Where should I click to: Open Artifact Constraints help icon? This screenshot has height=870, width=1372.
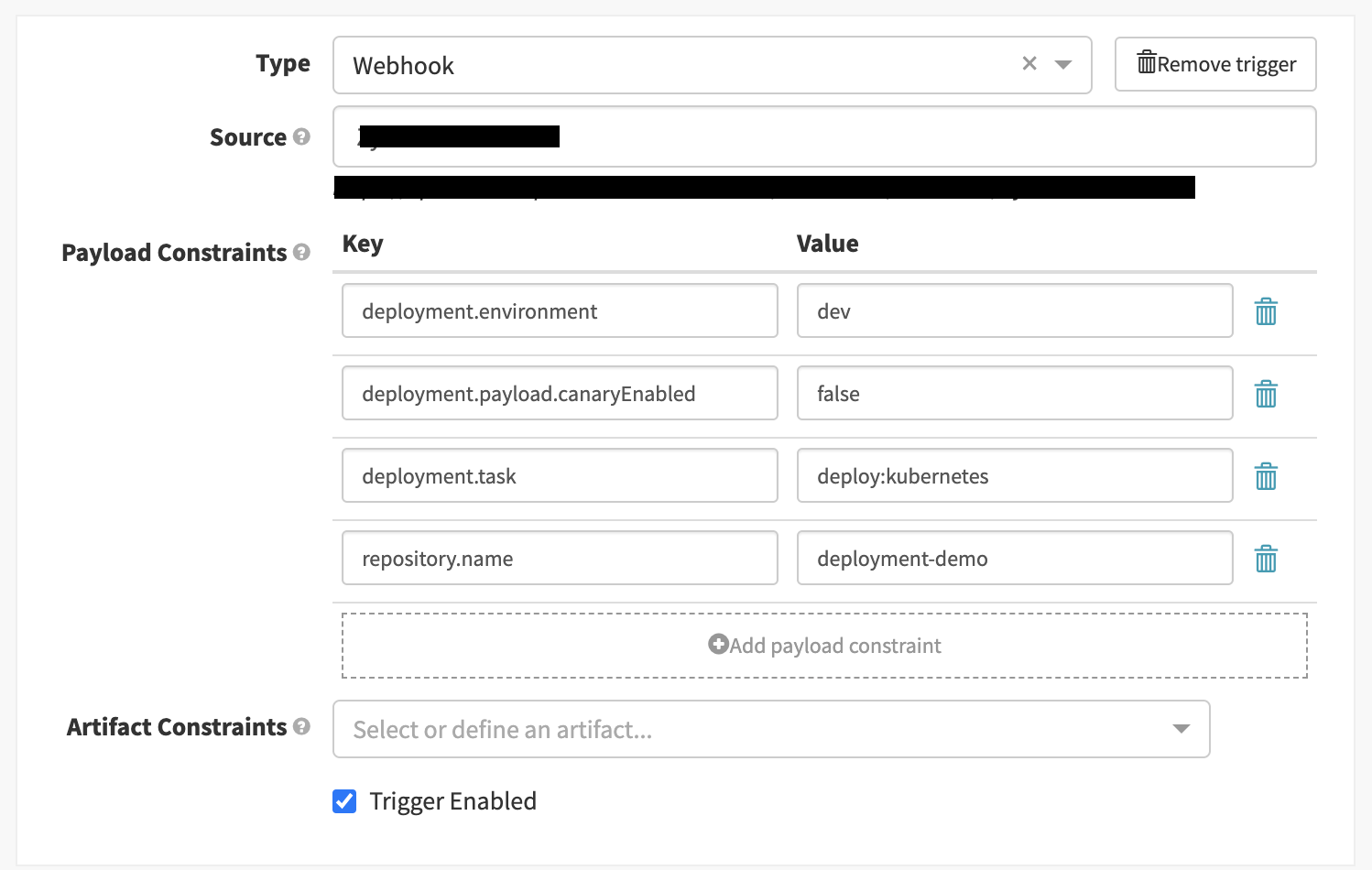point(301,727)
